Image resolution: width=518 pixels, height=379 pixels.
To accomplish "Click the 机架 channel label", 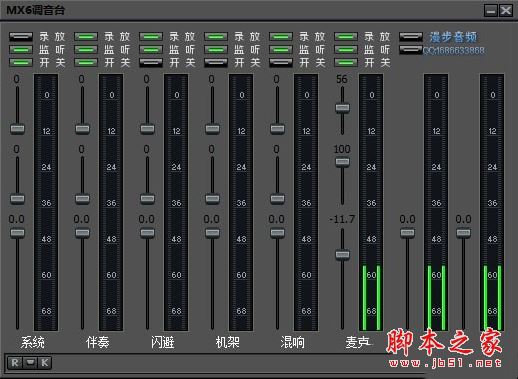I will [x=227, y=342].
